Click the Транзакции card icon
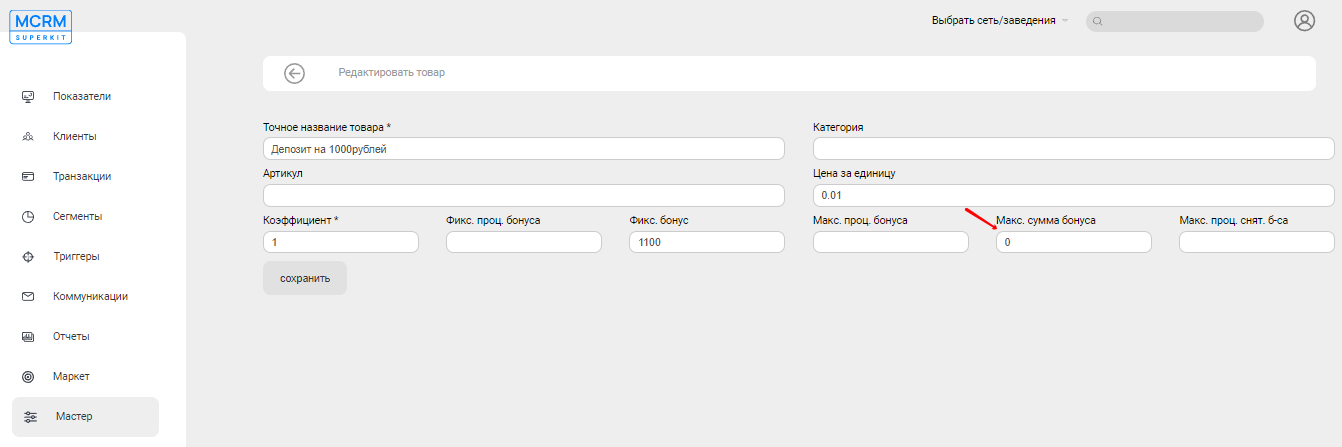Image resolution: width=1342 pixels, height=447 pixels. click(28, 177)
